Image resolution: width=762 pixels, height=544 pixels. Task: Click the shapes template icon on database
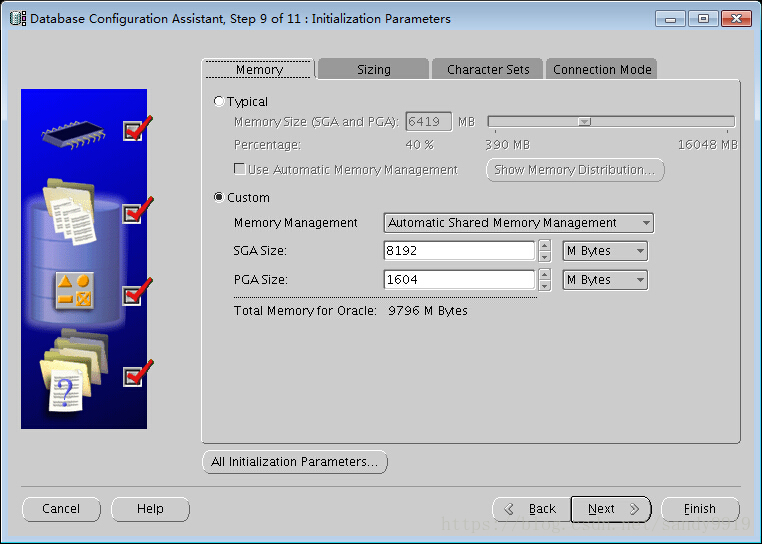(x=74, y=291)
